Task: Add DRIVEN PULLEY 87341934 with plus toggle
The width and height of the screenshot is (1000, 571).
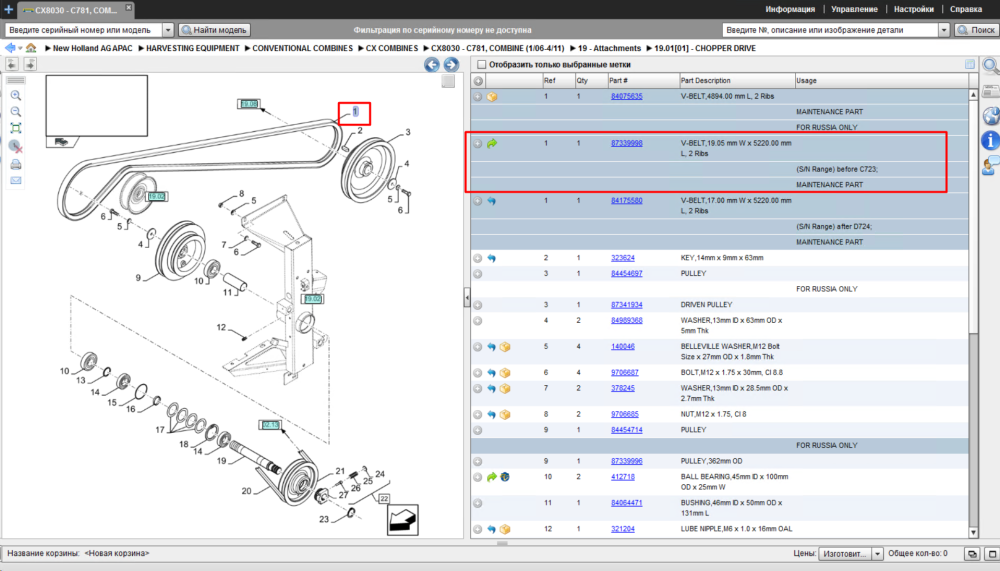Action: (x=478, y=305)
